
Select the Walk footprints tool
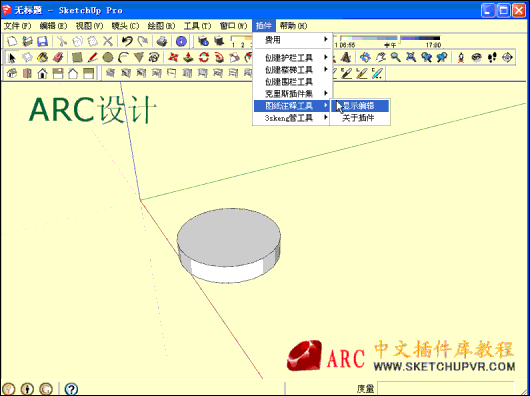(492, 57)
